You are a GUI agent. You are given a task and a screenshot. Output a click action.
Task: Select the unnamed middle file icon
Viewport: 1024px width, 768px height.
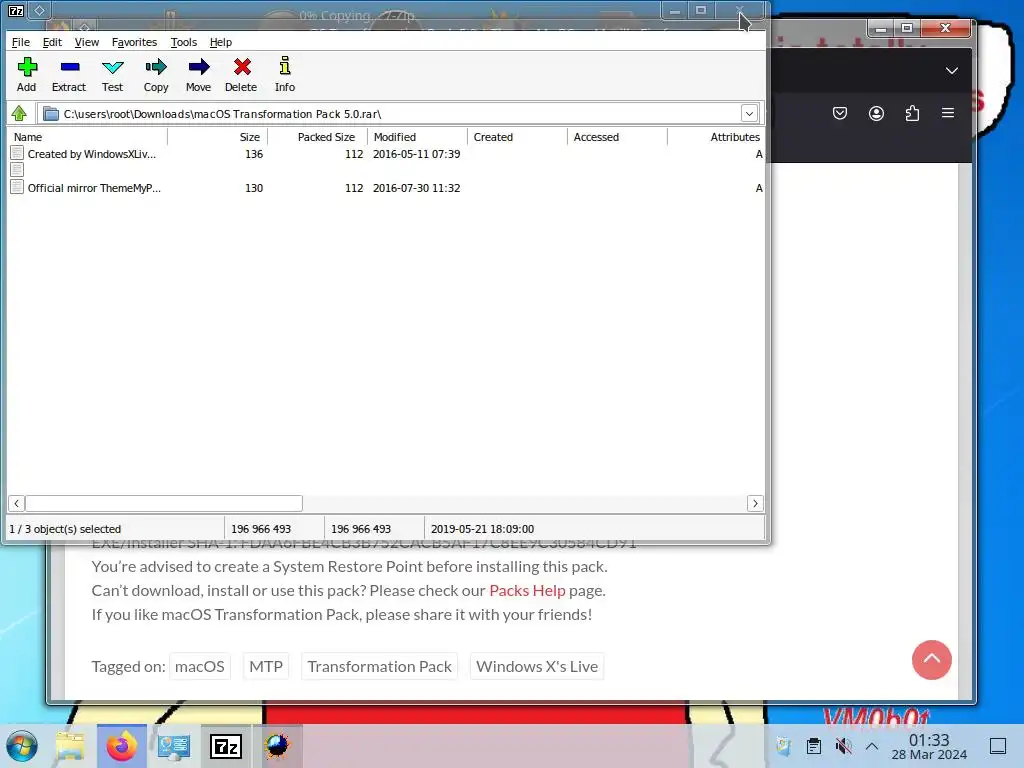(x=18, y=170)
